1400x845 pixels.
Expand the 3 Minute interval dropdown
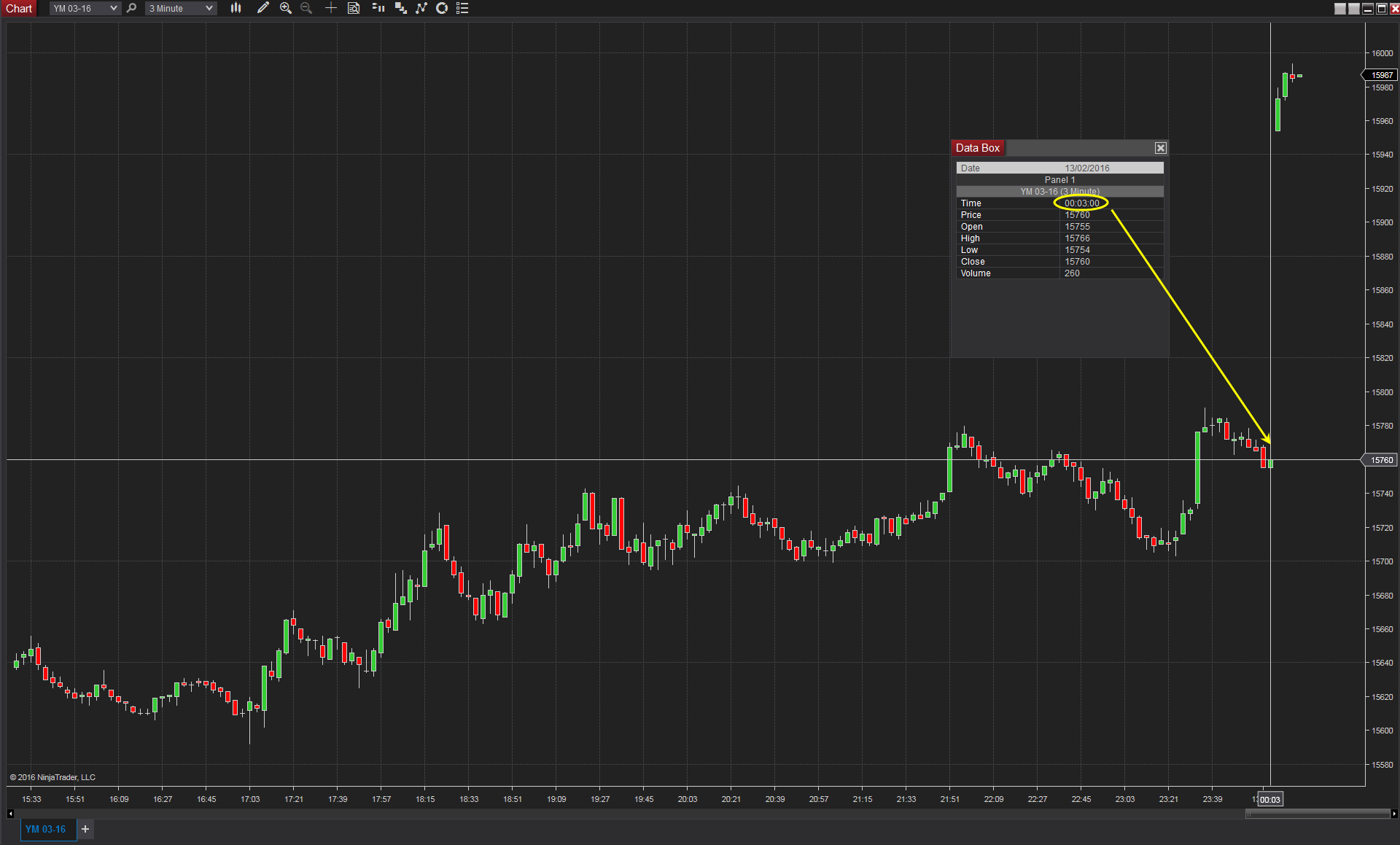[209, 8]
